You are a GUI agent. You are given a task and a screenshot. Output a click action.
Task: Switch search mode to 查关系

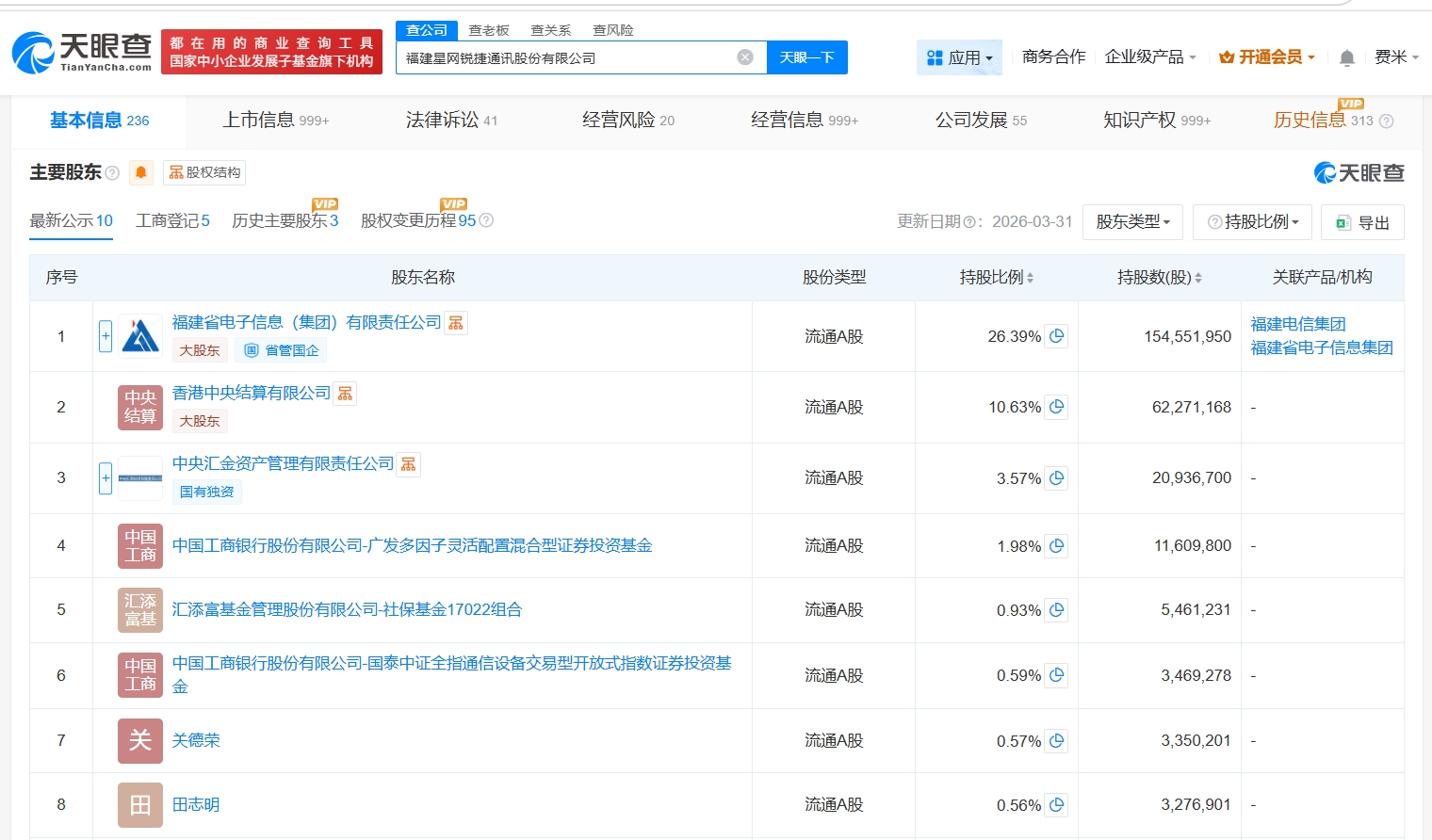click(x=551, y=30)
